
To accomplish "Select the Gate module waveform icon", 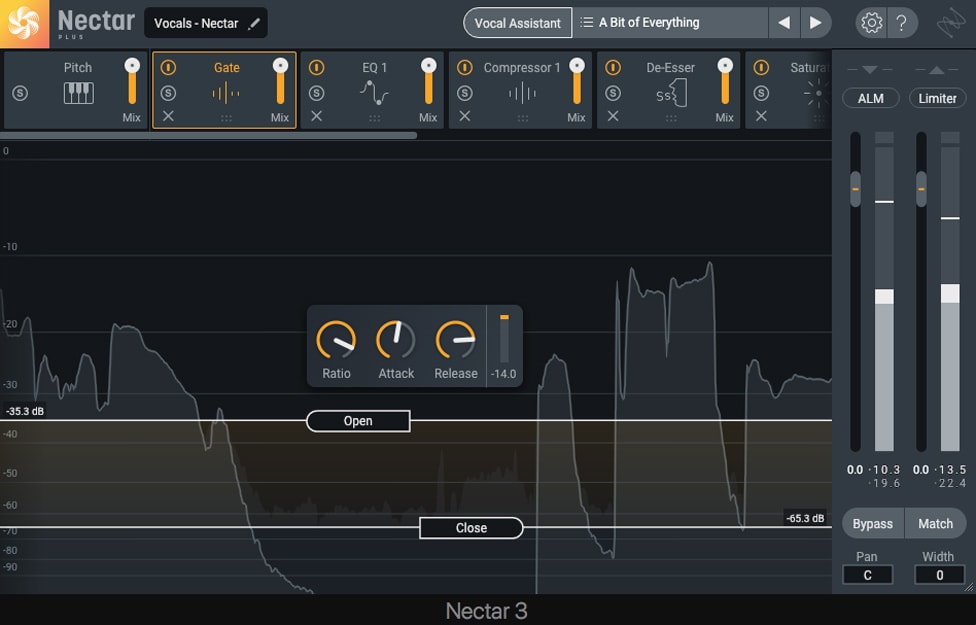I will (226, 94).
